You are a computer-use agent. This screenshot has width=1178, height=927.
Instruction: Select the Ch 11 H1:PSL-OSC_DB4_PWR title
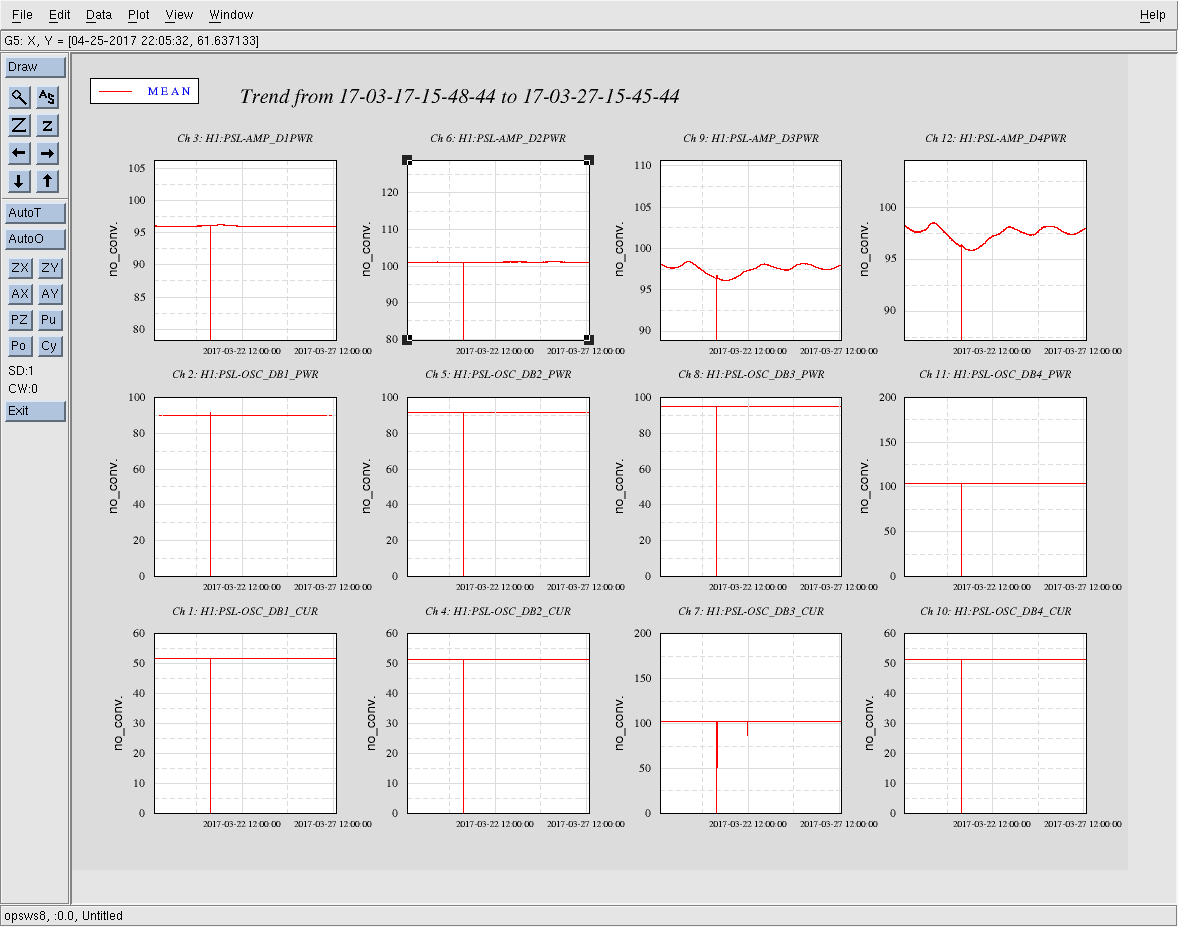click(995, 374)
